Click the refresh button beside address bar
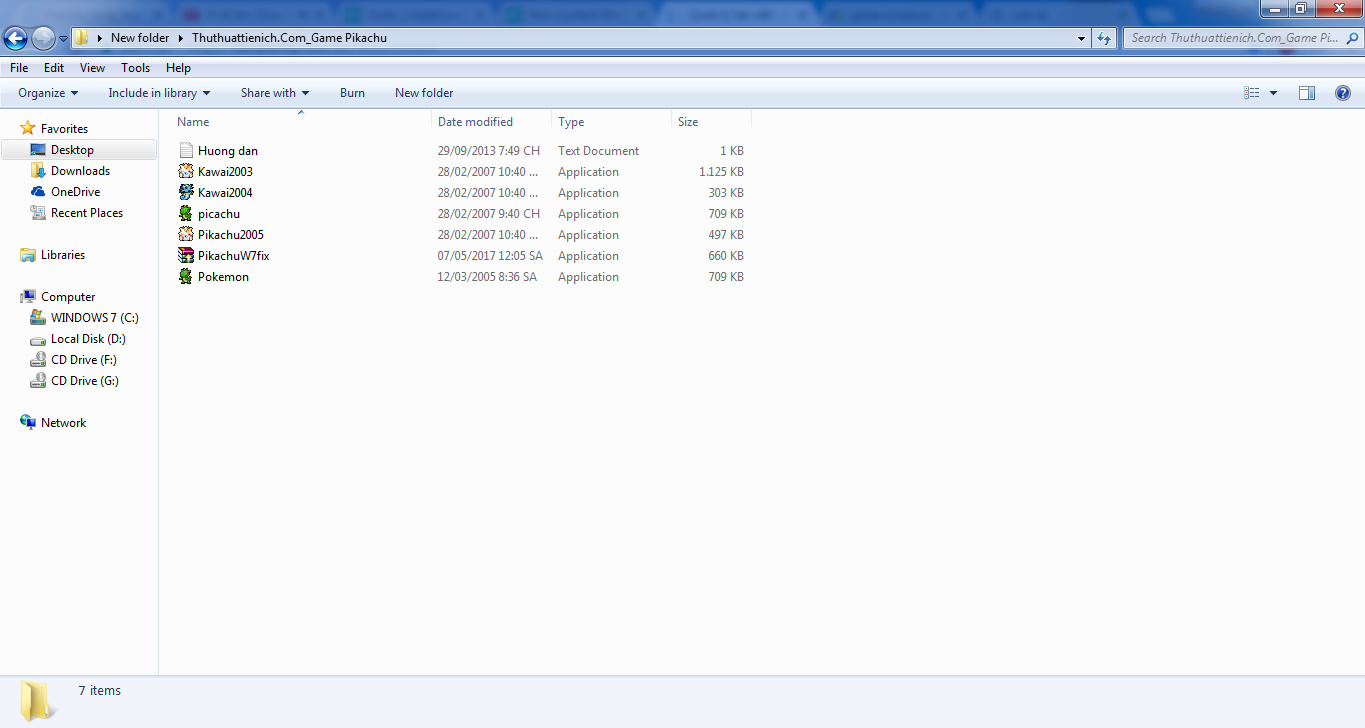The width and height of the screenshot is (1365, 728). click(1104, 38)
